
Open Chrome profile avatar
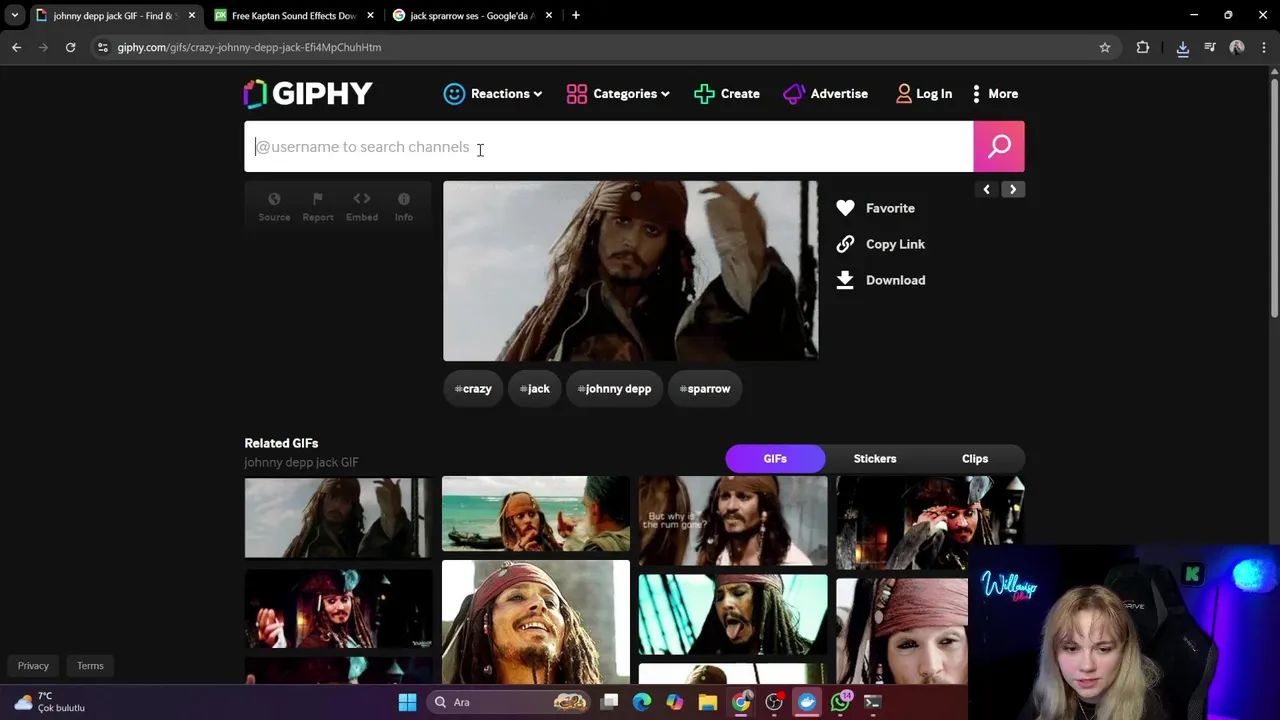point(1237,47)
